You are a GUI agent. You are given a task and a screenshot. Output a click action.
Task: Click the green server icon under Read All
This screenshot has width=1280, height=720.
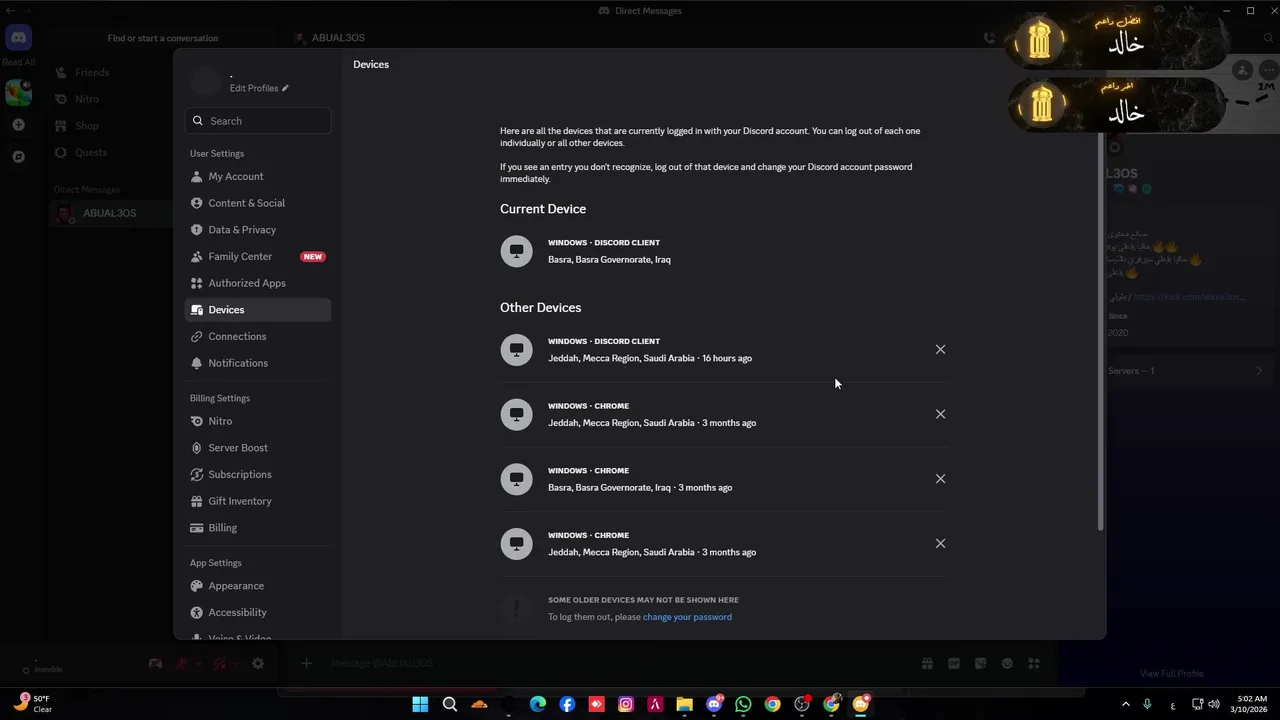pyautogui.click(x=18, y=93)
